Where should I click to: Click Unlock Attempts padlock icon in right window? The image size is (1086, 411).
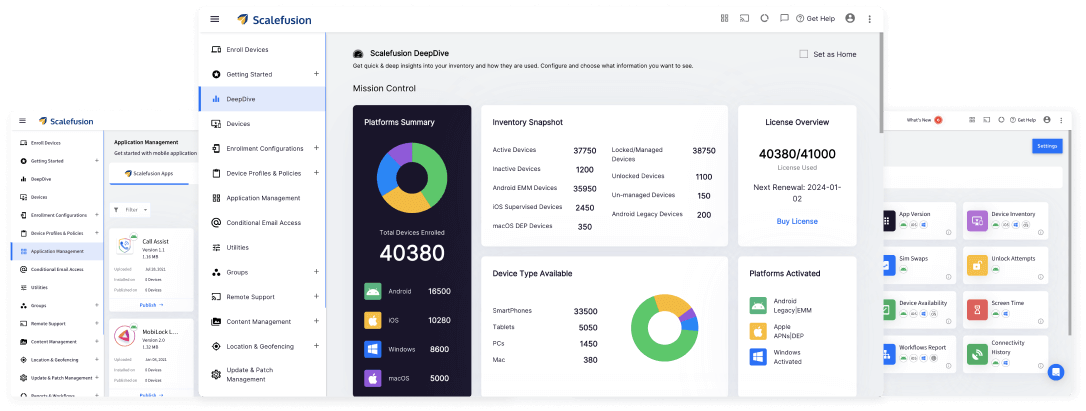pos(977,265)
